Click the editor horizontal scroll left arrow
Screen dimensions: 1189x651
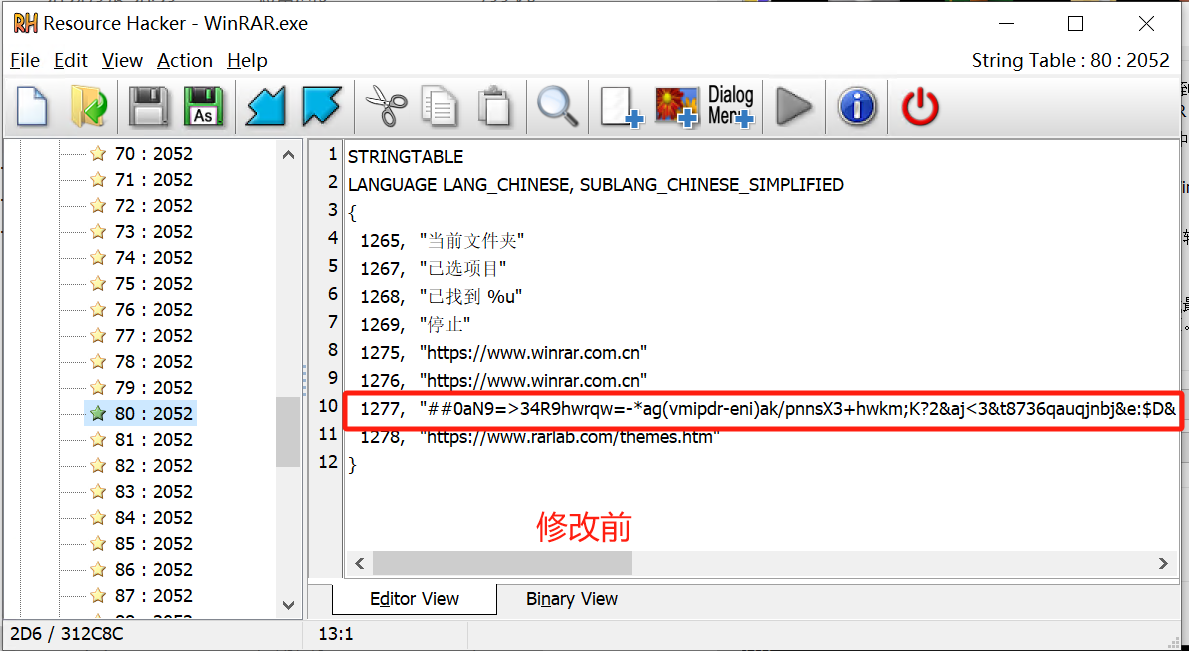(x=359, y=563)
